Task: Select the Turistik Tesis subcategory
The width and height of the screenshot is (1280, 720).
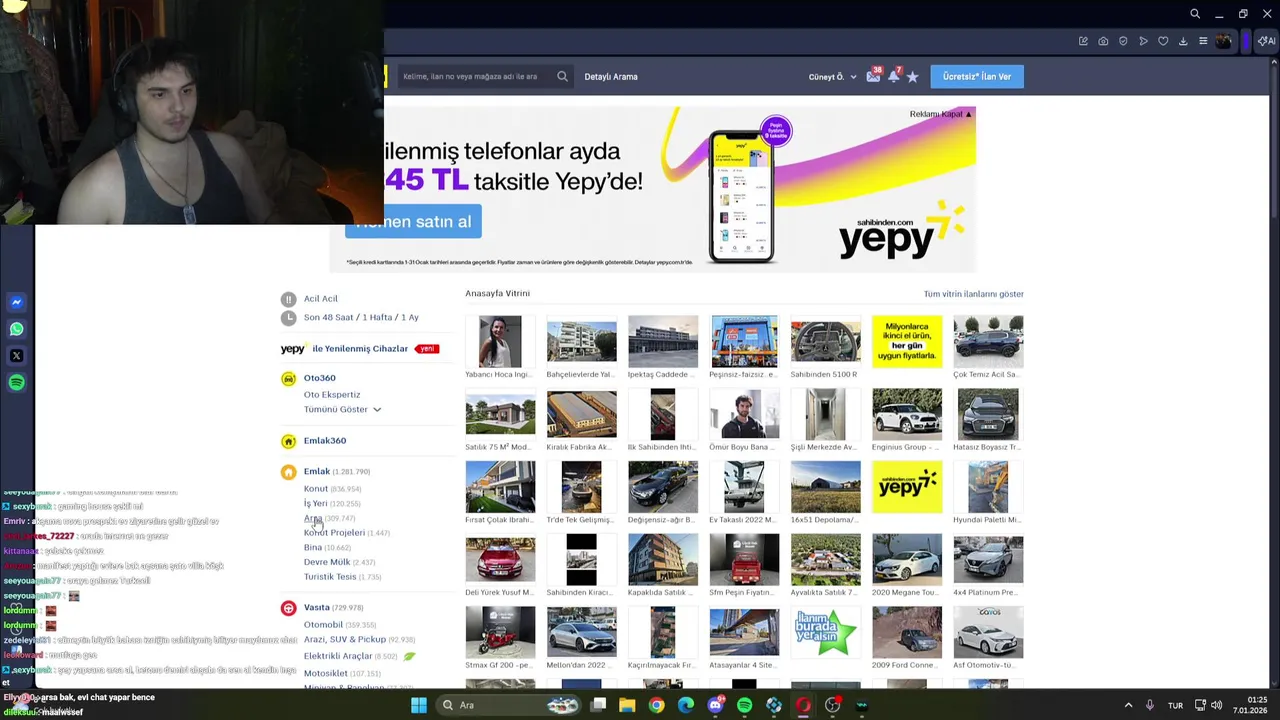Action: (330, 576)
